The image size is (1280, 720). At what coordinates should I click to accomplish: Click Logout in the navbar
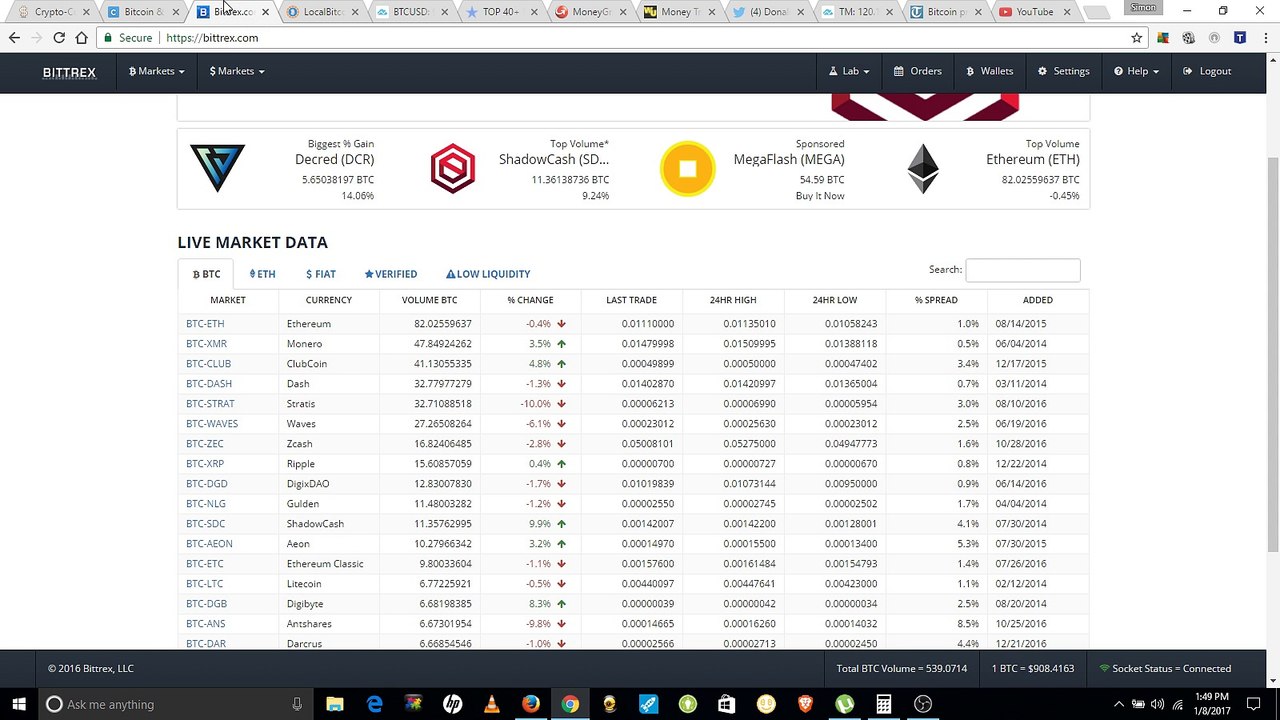coord(1207,71)
